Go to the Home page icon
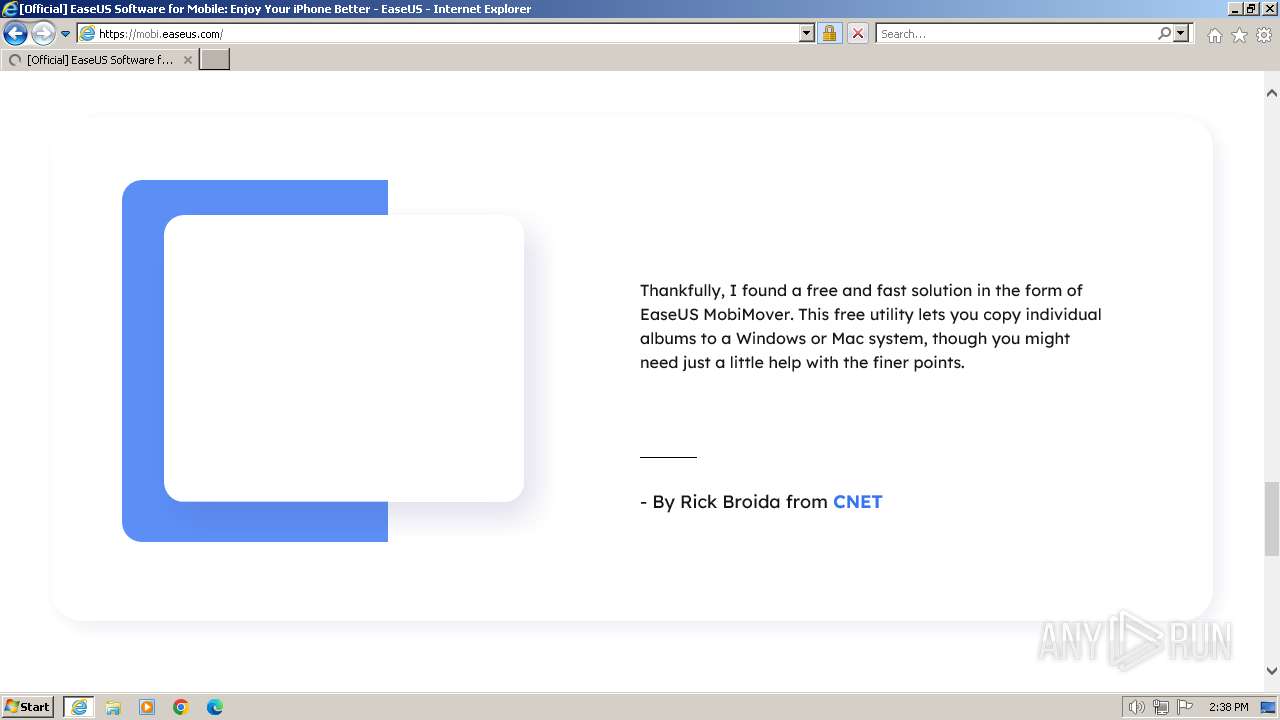 tap(1214, 35)
